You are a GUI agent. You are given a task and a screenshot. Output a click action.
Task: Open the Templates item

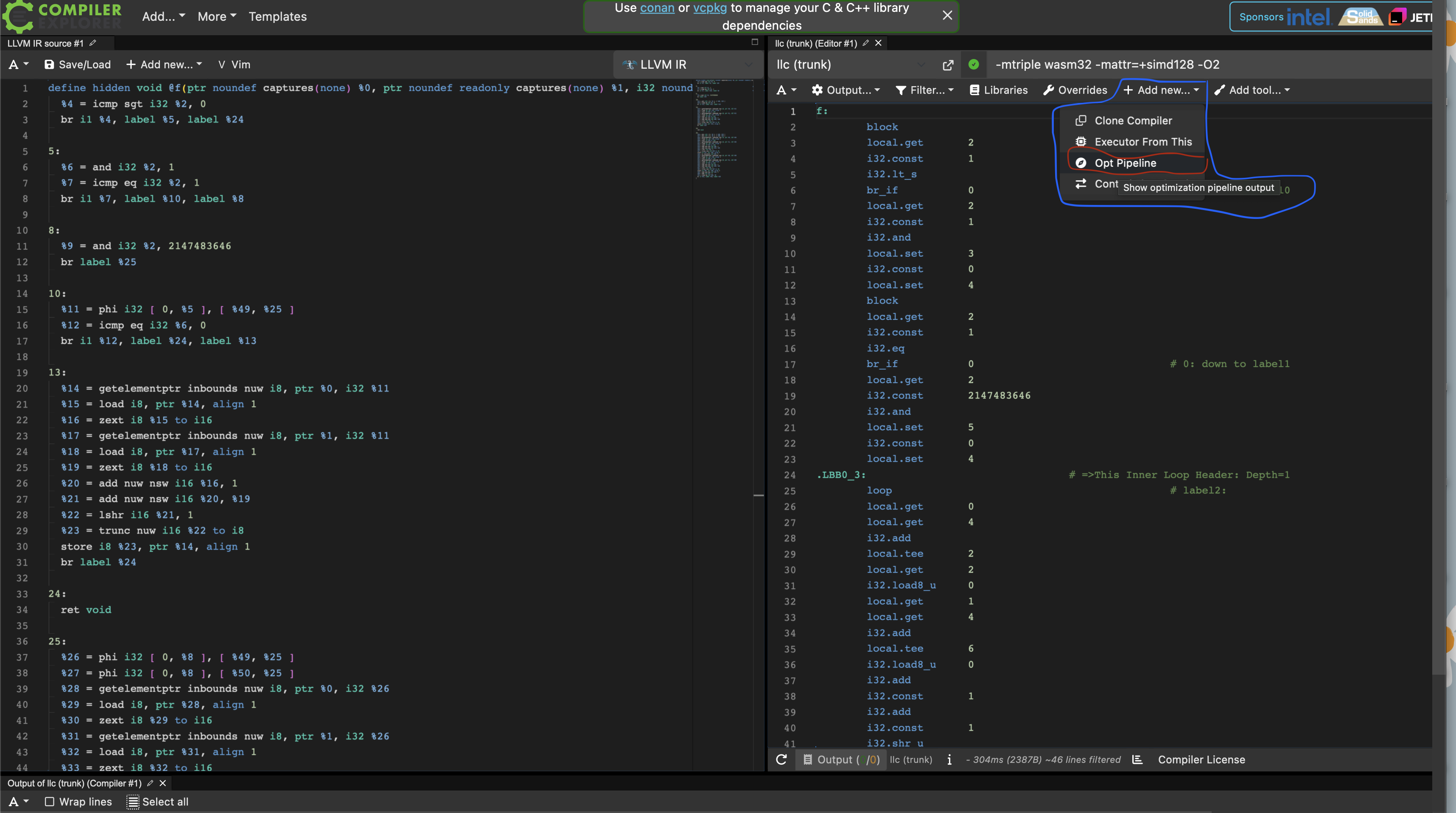point(277,17)
